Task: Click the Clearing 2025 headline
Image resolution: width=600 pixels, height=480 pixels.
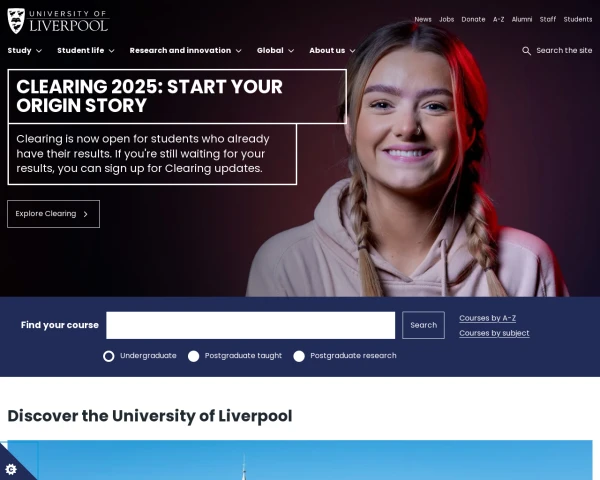Action: (x=150, y=96)
